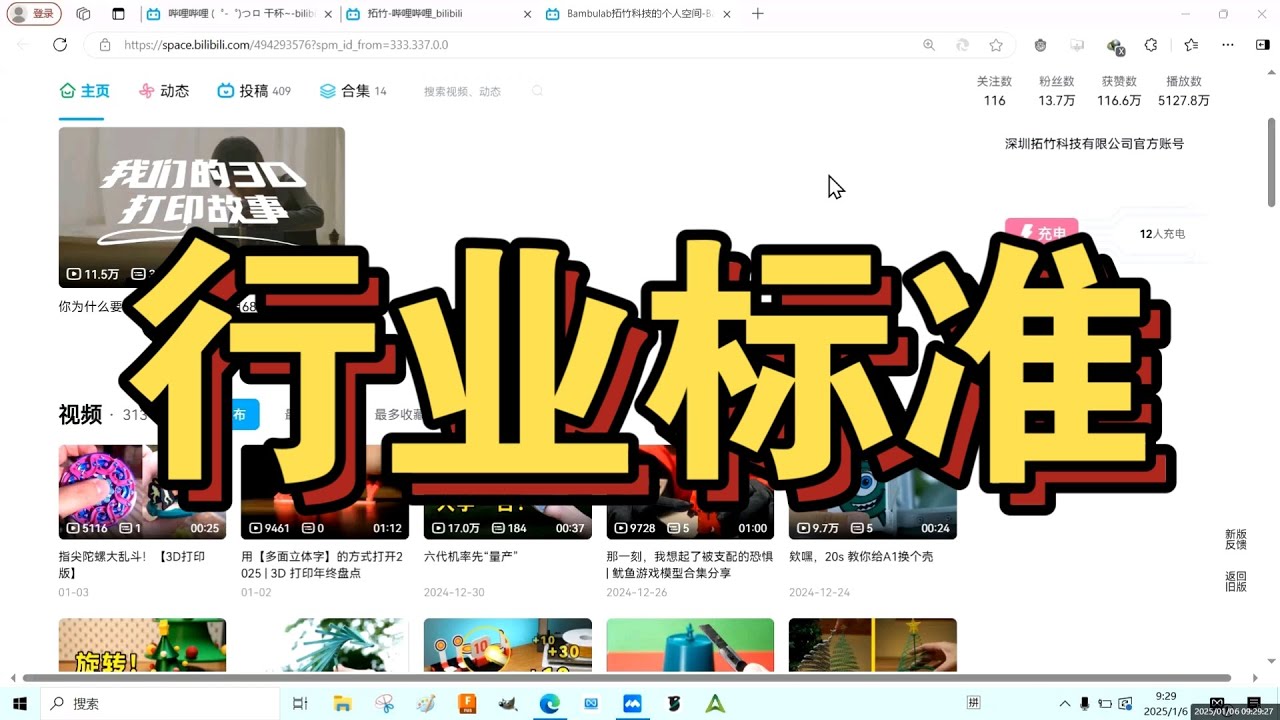Go to the 主页 home tab
This screenshot has width=1280, height=720.
[84, 91]
